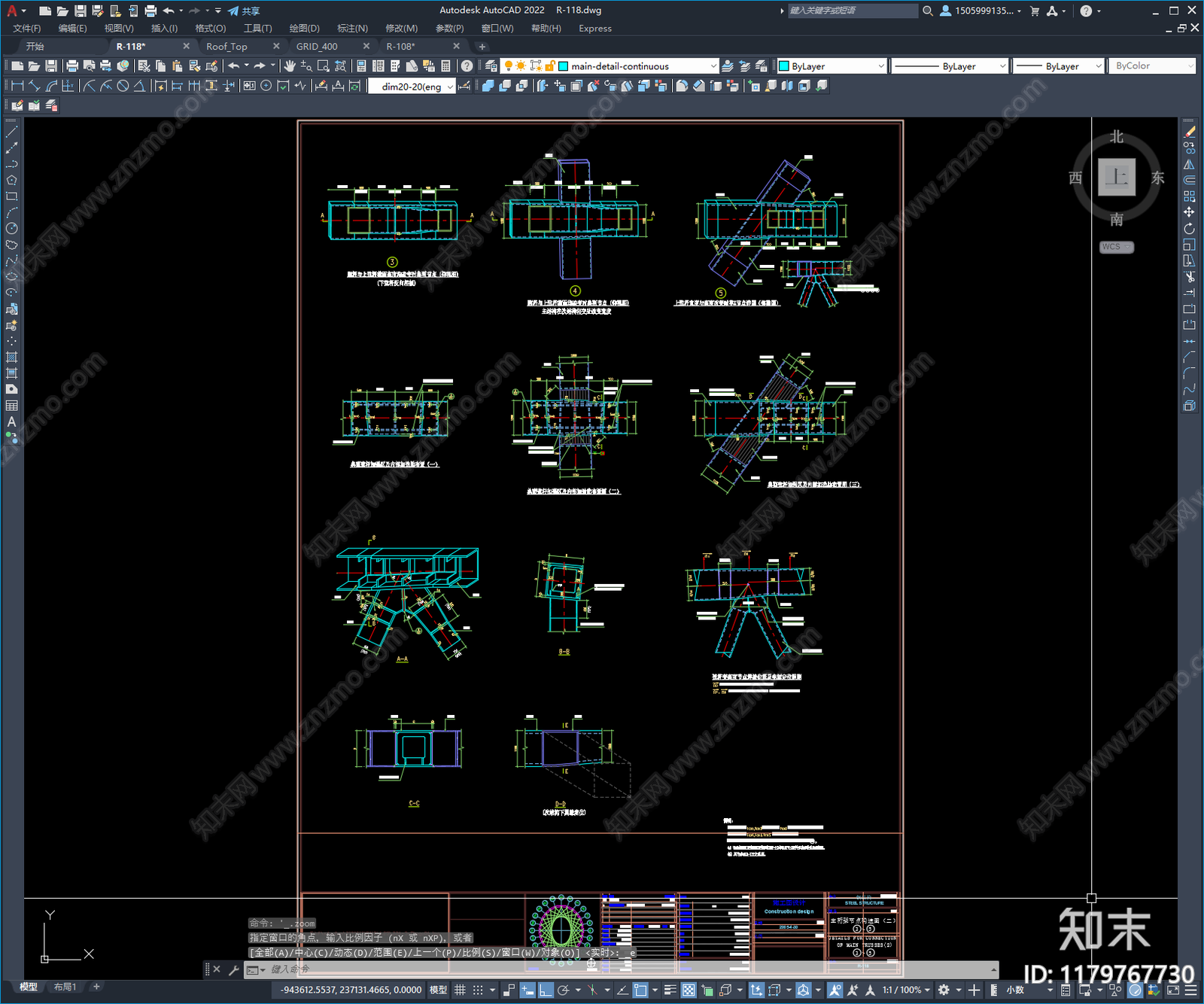Add new drawing tab with plus button
Viewport: 1204px width, 1004px height.
(x=482, y=47)
